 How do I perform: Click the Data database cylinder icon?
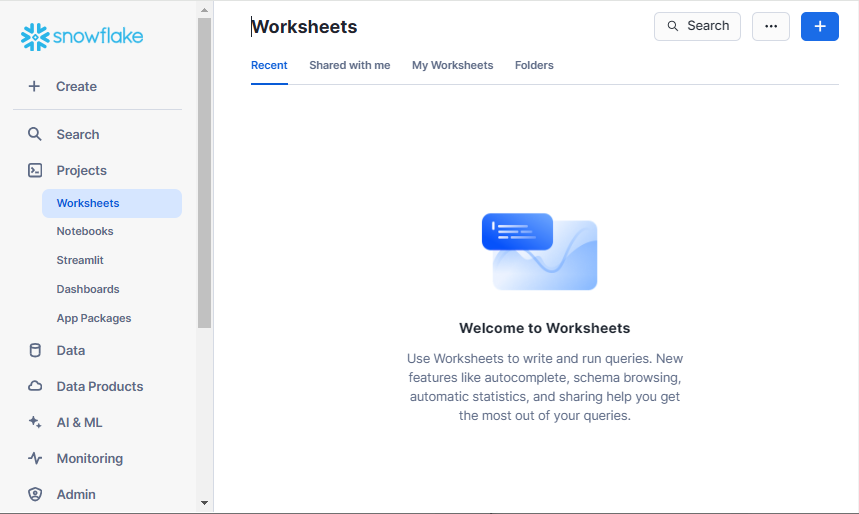tap(35, 350)
